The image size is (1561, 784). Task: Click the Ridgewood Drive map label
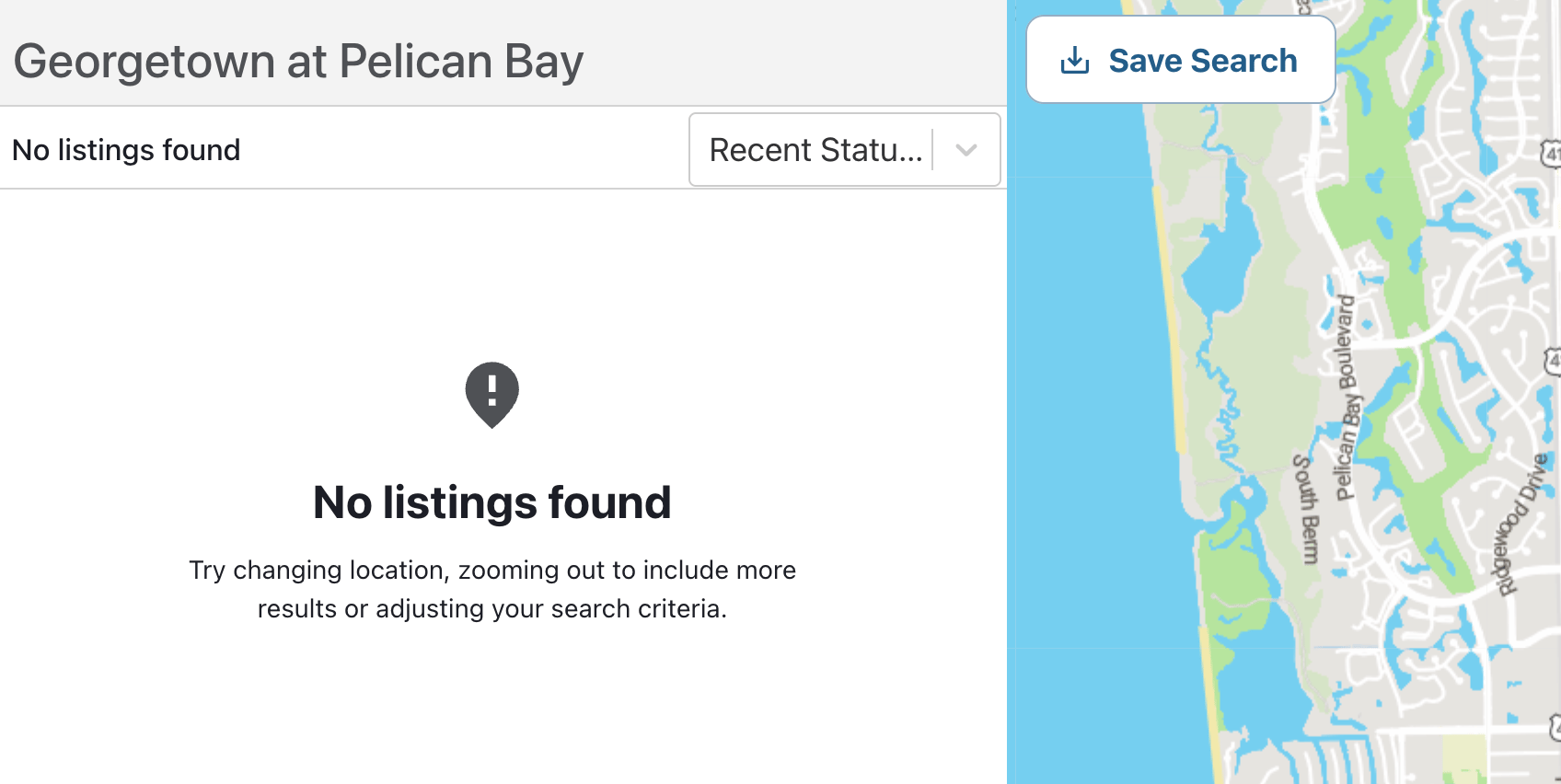pos(1521,525)
